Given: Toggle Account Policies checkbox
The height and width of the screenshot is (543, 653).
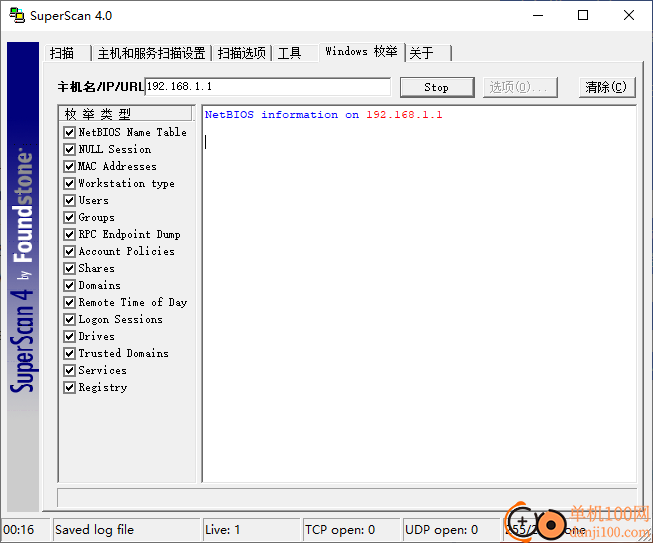Looking at the screenshot, I should pos(70,252).
